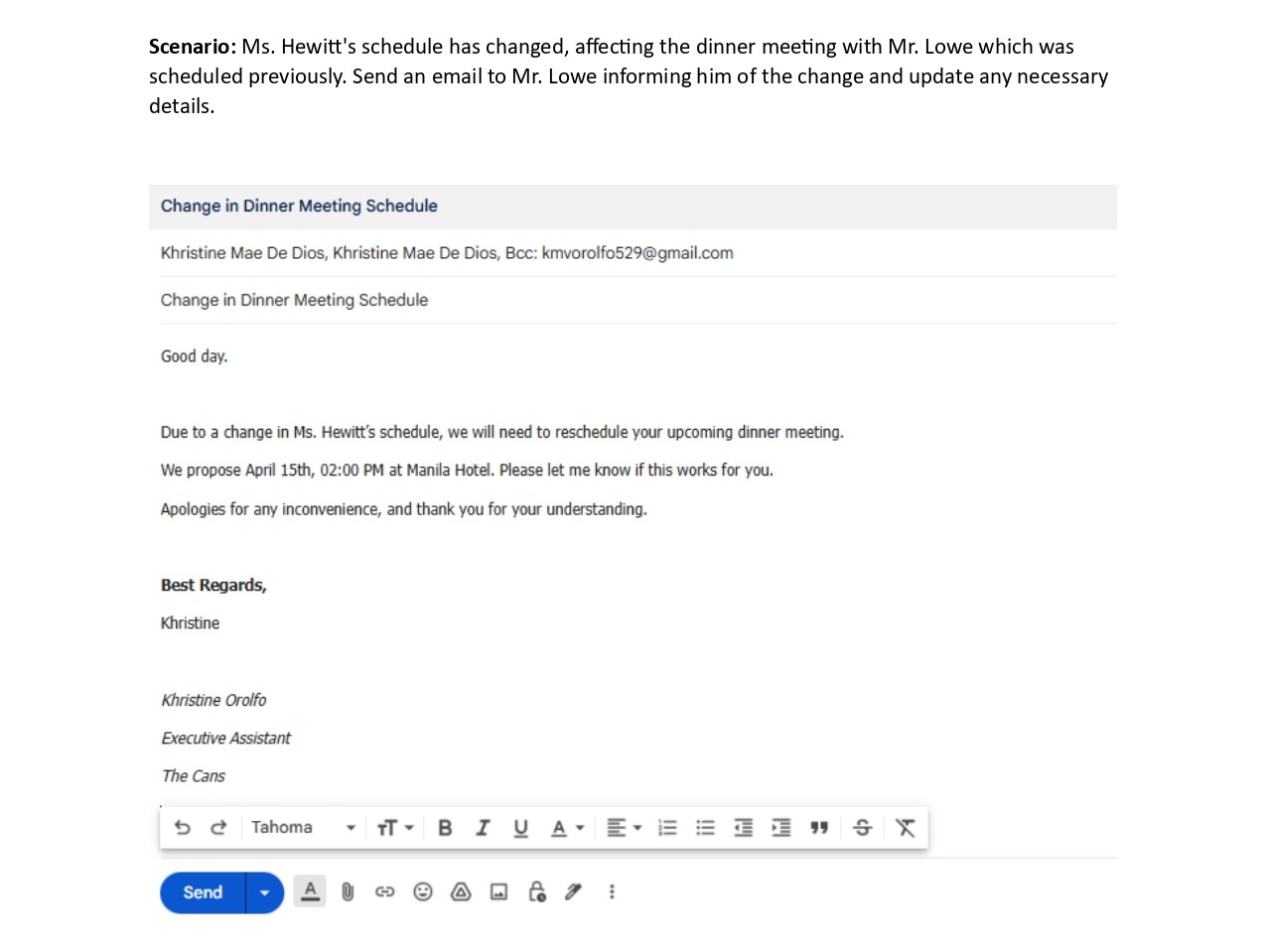Click the Undo arrow in formatting toolbar
This screenshot has height=952, width=1266.
point(183,828)
